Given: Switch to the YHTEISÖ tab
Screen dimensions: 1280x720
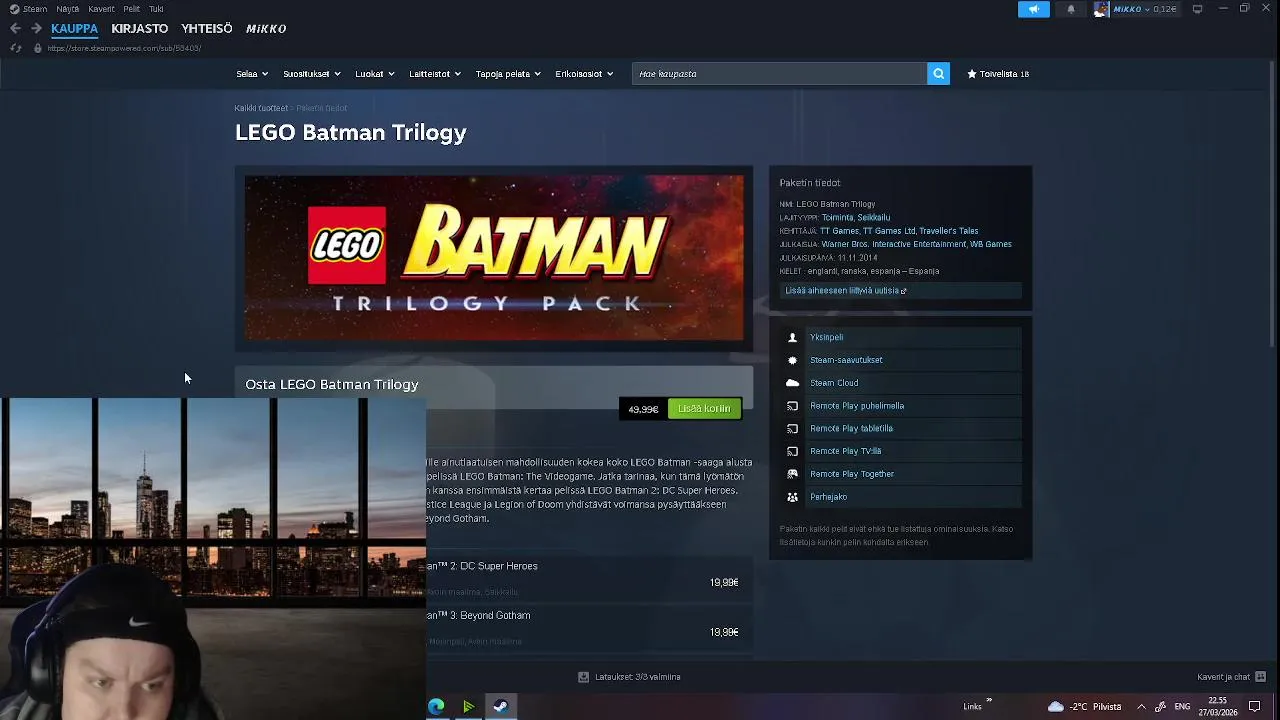Looking at the screenshot, I should tap(207, 29).
